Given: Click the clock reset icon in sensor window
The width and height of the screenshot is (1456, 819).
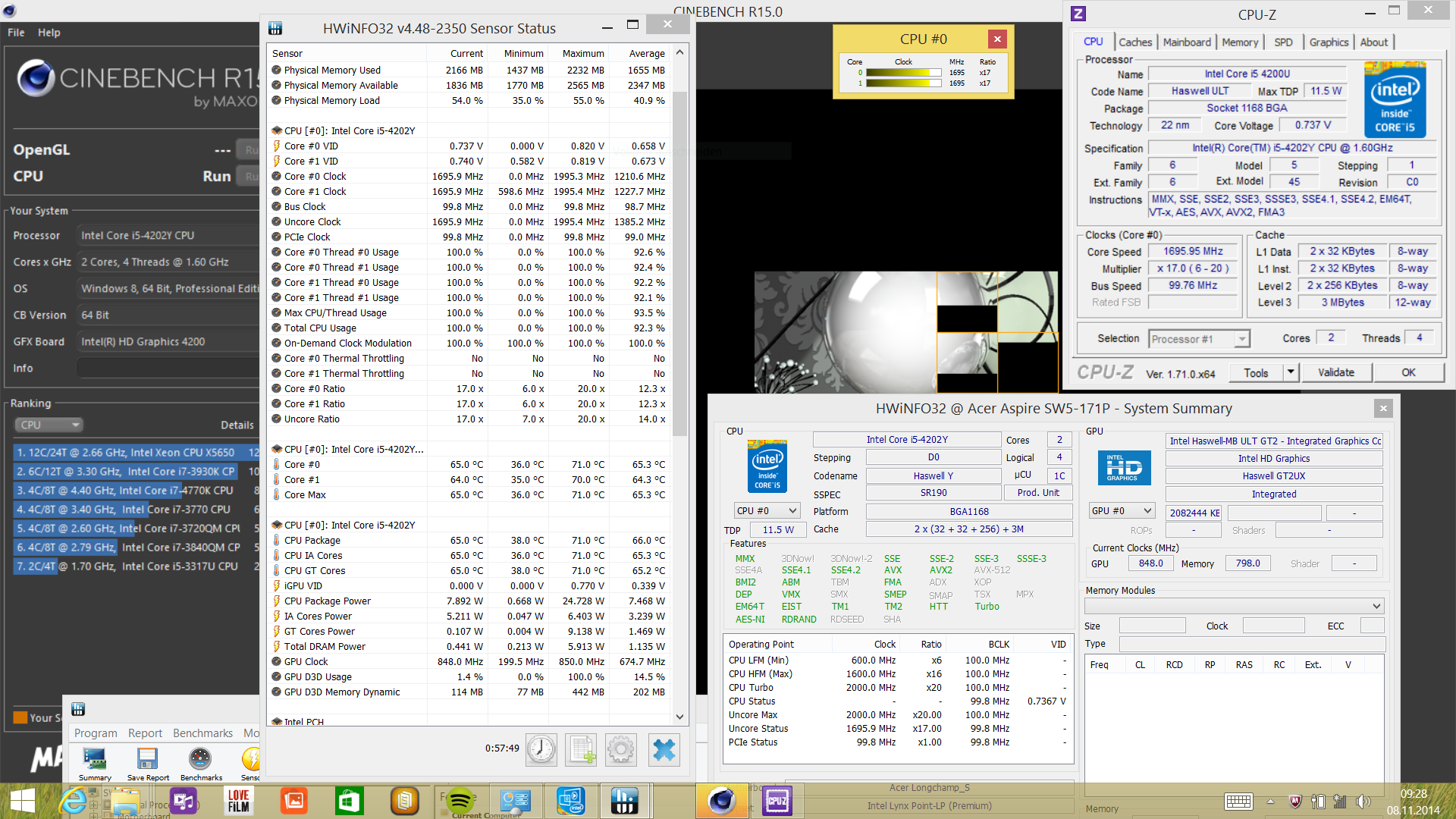Looking at the screenshot, I should pos(541,749).
